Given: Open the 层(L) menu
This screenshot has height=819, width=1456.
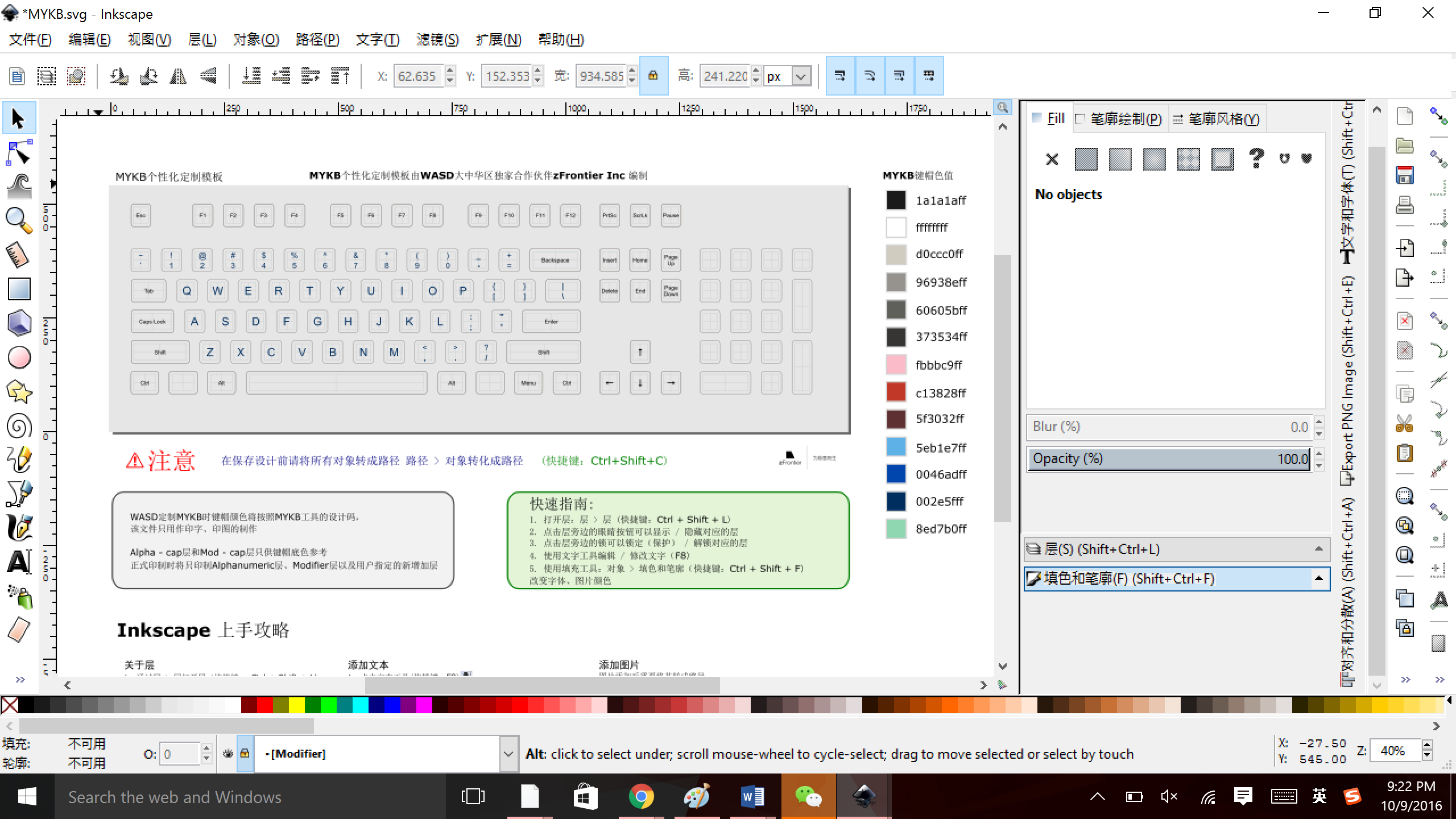Looking at the screenshot, I should click(x=202, y=39).
